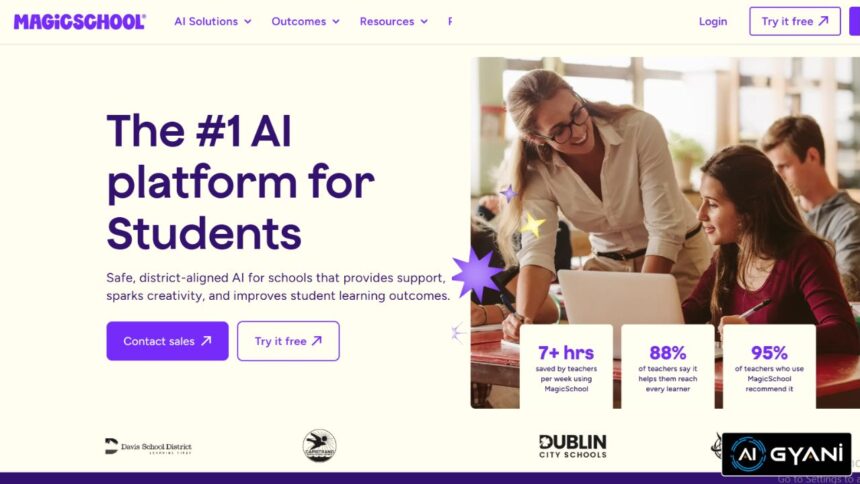Click the 95% recommend stat card
860x484 pixels.
[x=769, y=366]
